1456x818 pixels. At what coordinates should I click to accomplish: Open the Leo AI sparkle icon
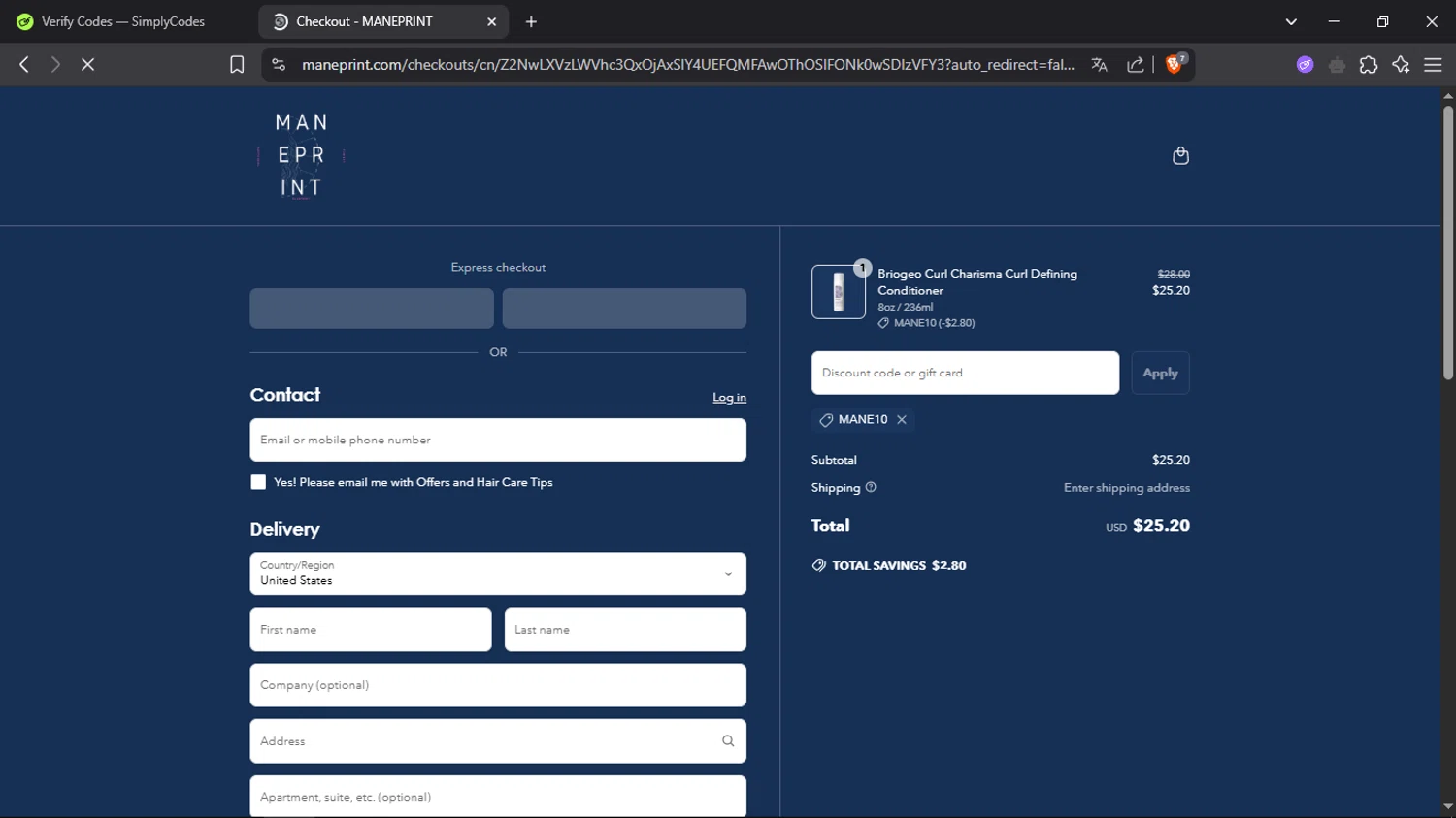point(1401,64)
